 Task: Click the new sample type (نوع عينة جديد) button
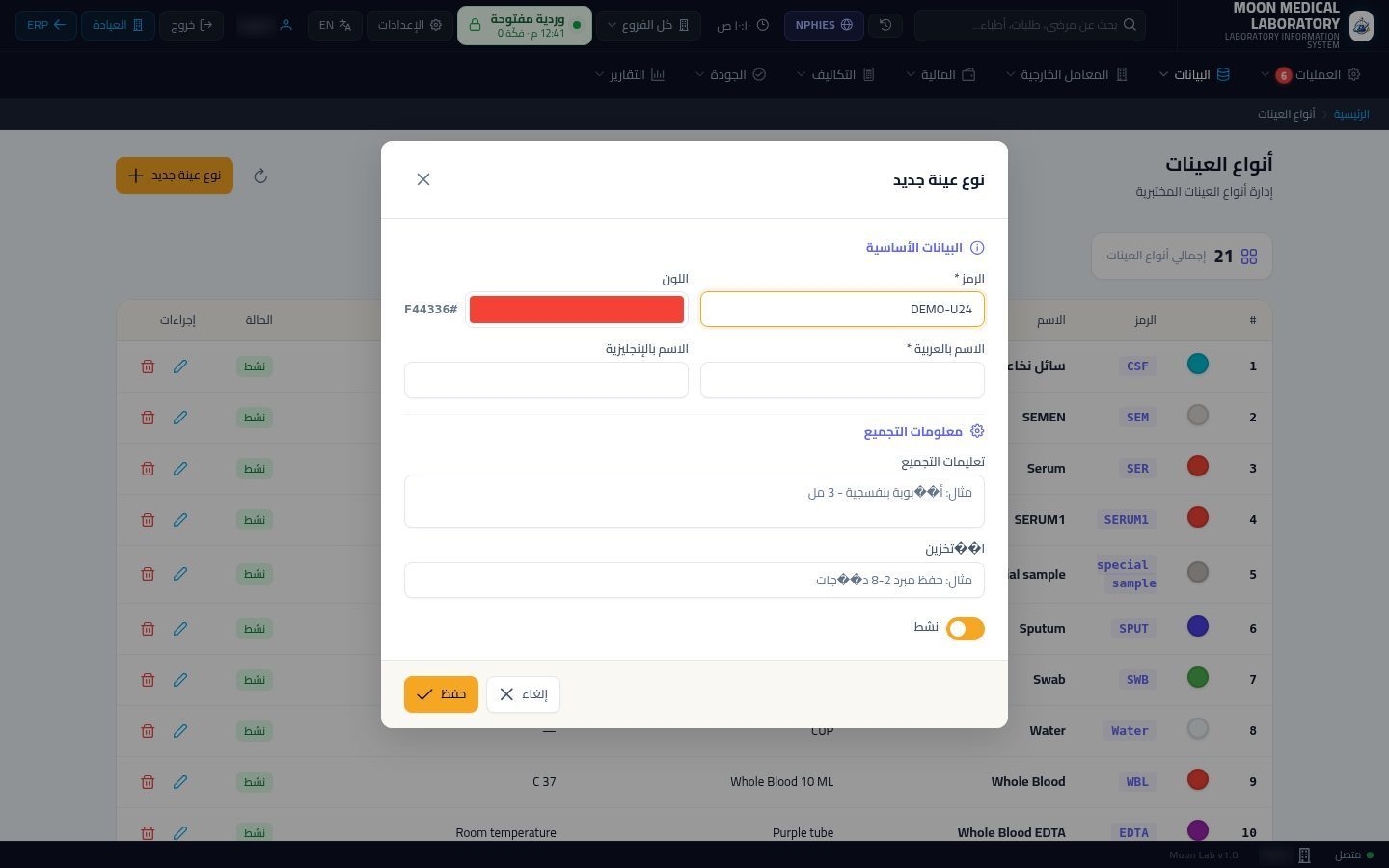pyautogui.click(x=175, y=176)
